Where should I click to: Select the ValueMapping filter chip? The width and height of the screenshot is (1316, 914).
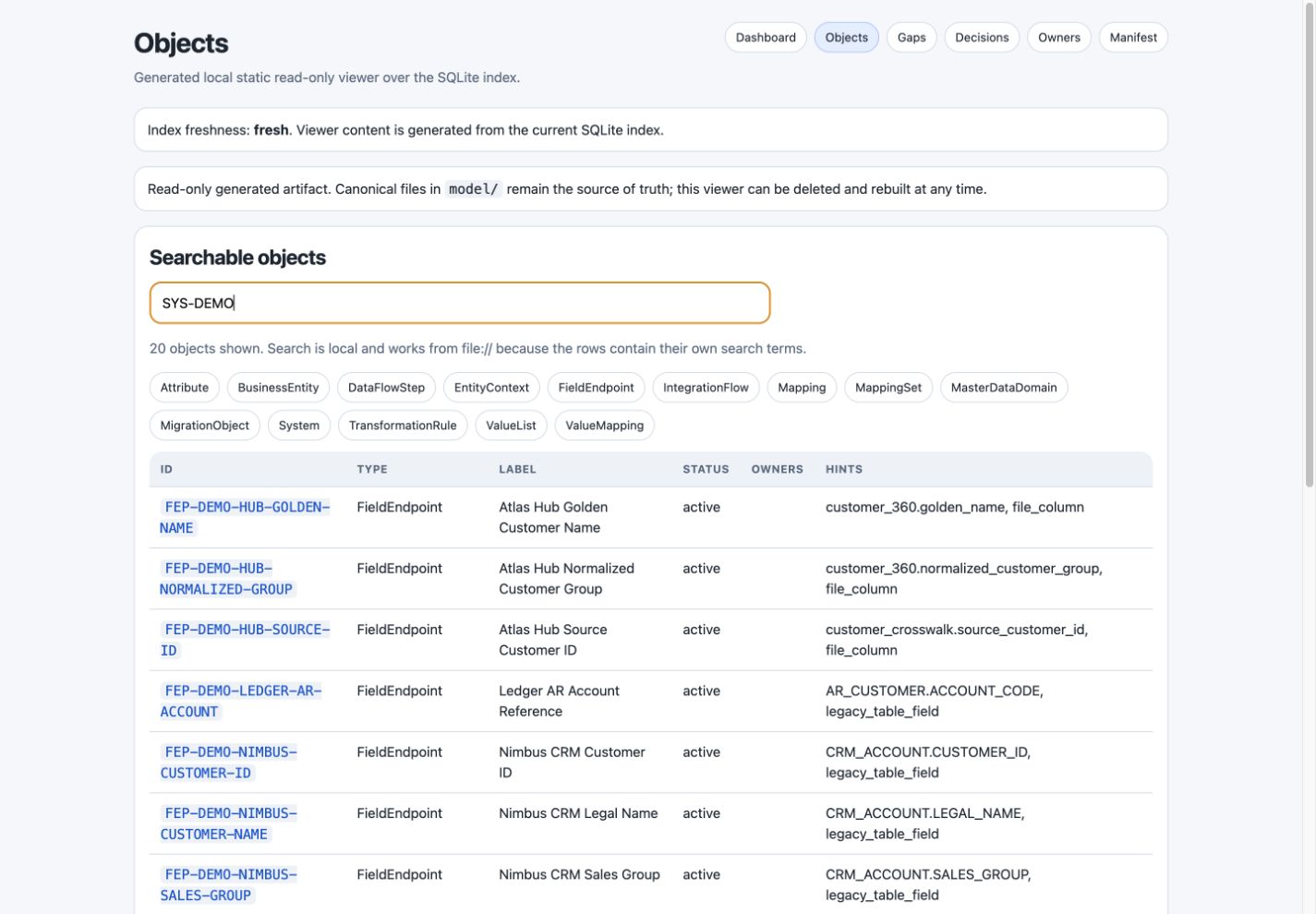[x=605, y=426]
